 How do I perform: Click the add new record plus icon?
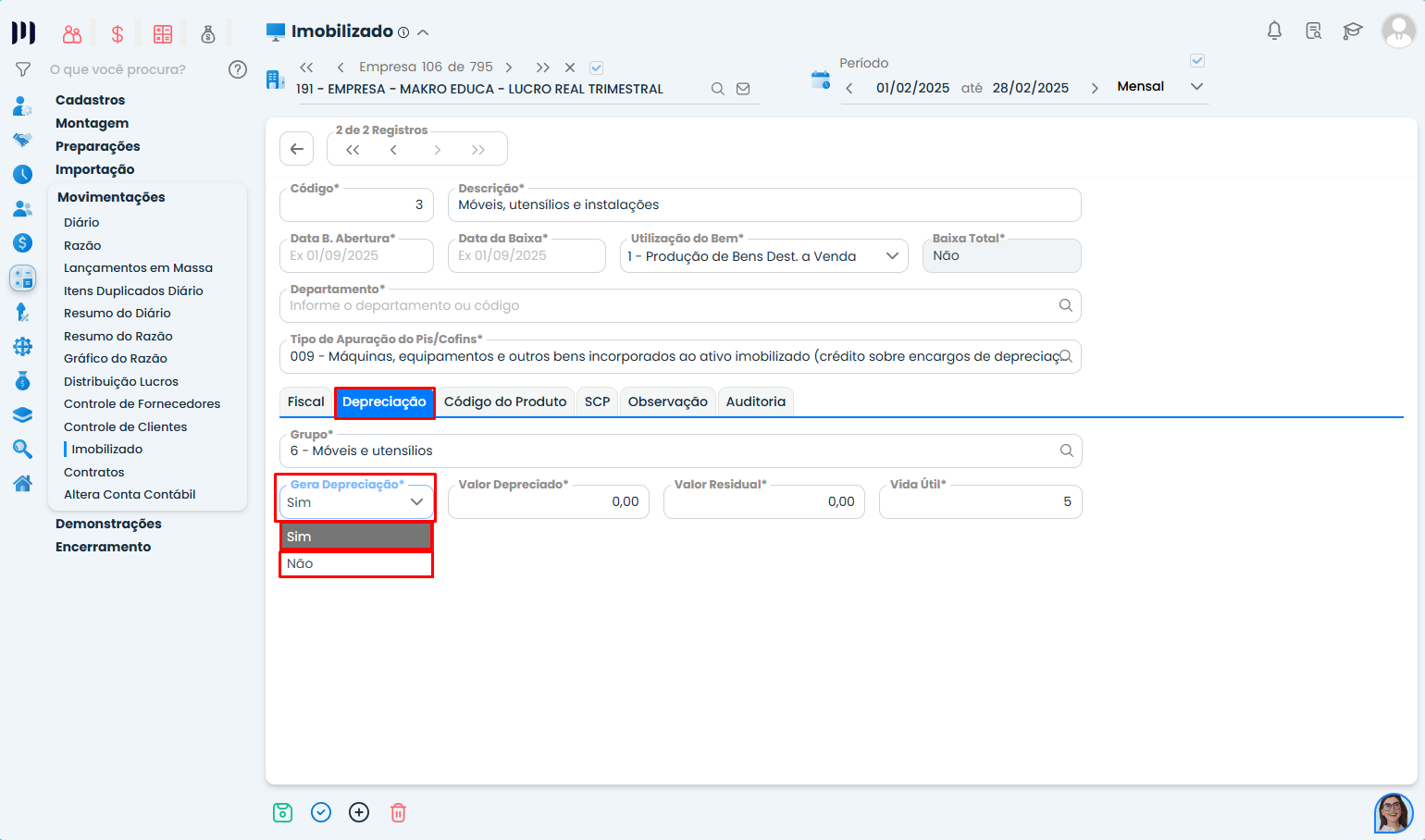(359, 812)
